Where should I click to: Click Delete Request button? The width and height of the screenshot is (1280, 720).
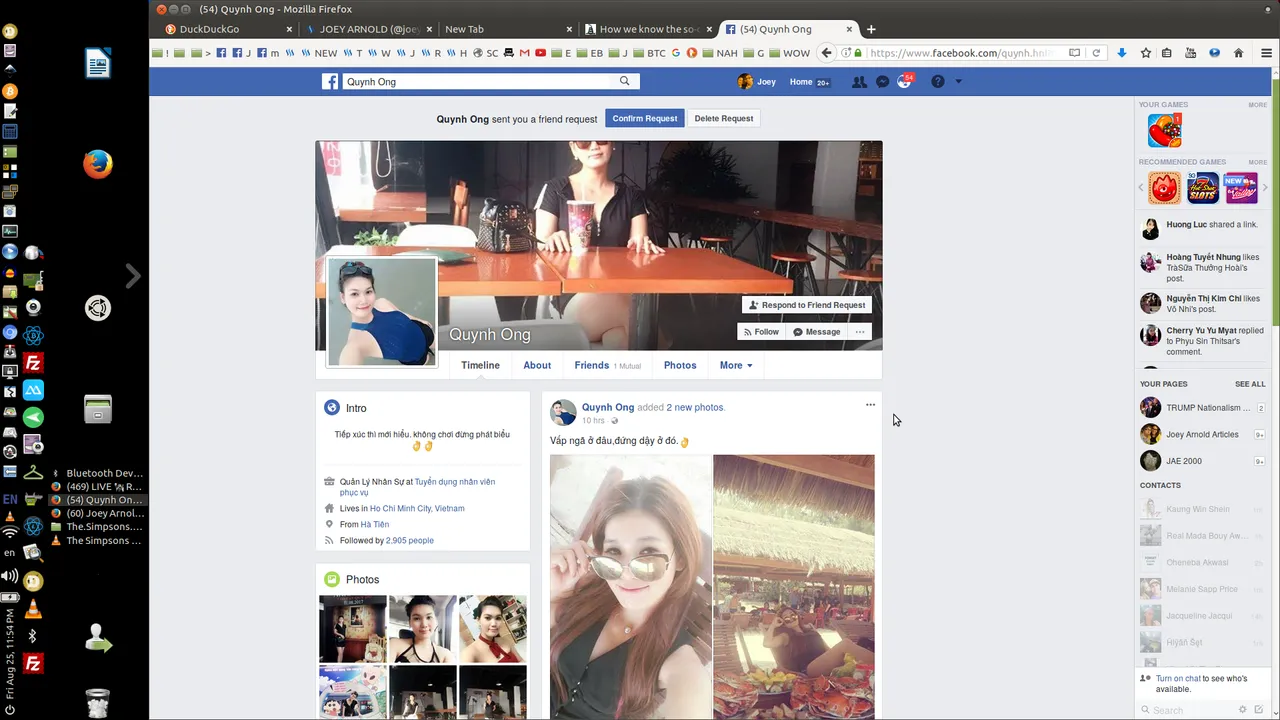pos(724,118)
